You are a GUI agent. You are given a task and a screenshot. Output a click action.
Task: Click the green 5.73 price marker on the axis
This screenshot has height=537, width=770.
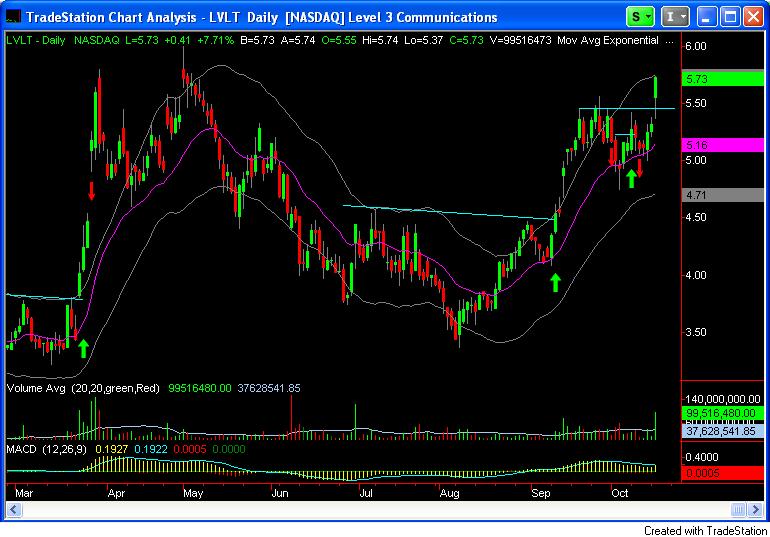722,79
